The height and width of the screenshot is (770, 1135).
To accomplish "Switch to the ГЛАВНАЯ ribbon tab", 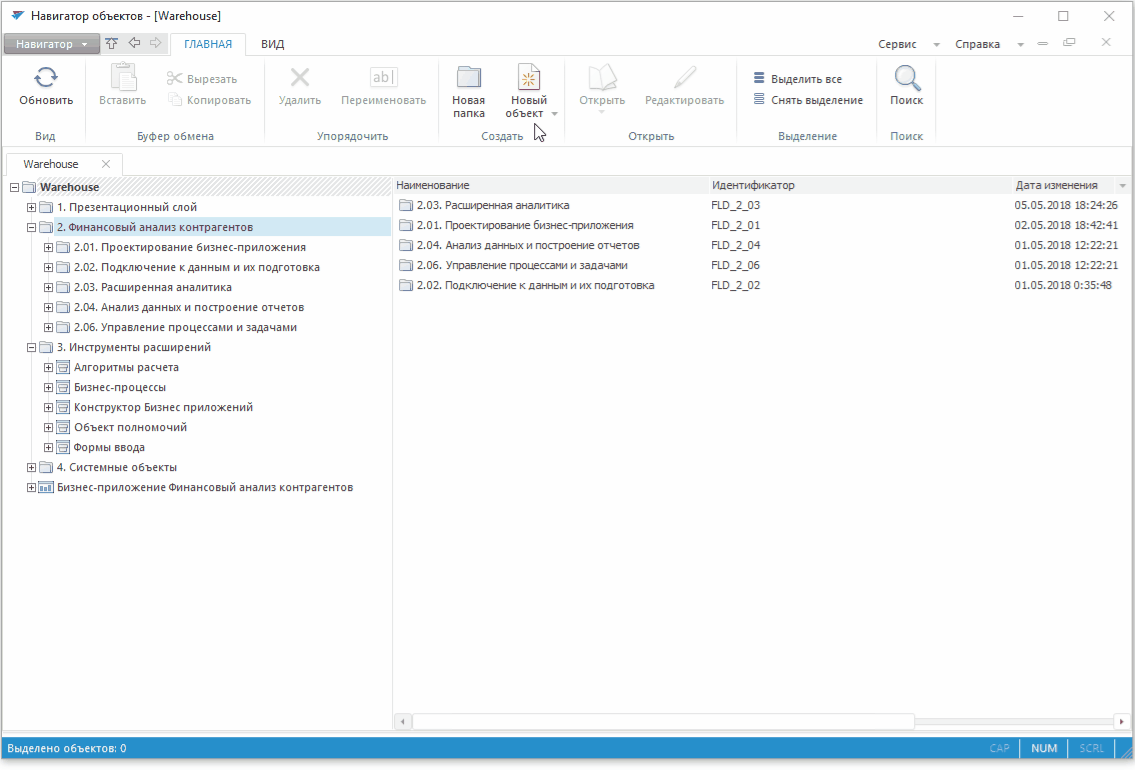I will (208, 44).
